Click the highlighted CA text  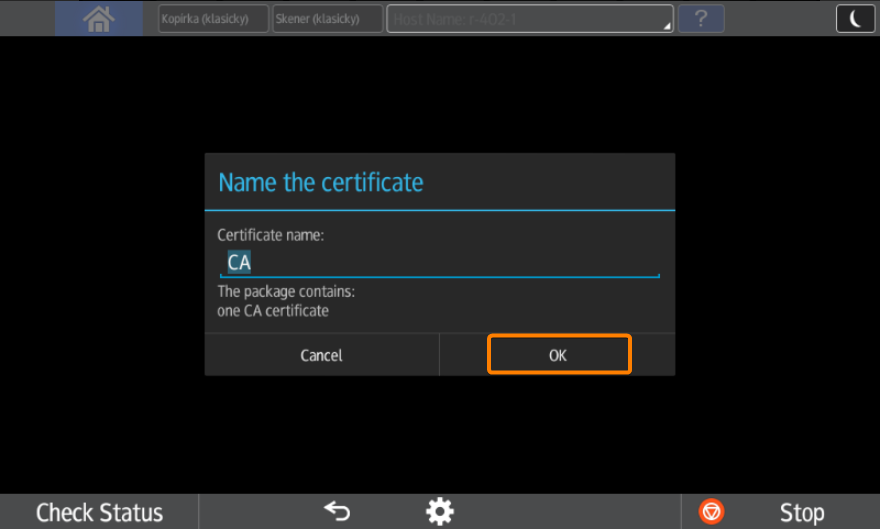[x=238, y=263]
